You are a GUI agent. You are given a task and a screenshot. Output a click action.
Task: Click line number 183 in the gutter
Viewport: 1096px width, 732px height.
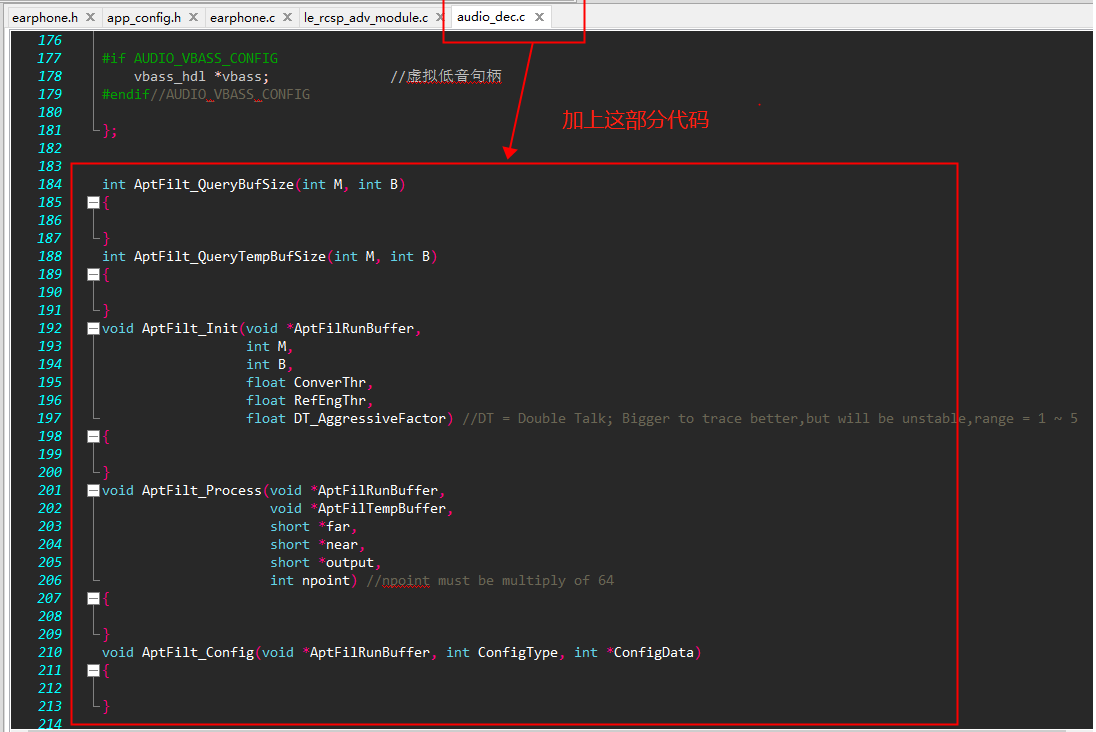click(x=50, y=166)
